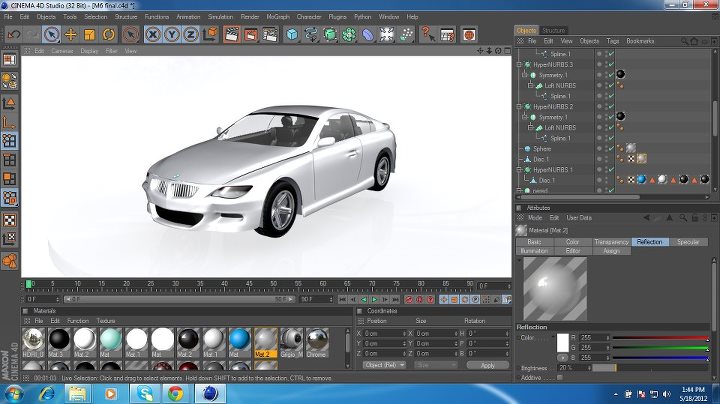Image resolution: width=720 pixels, height=404 pixels.
Task: Adjust the red R color slider
Action: (660, 338)
